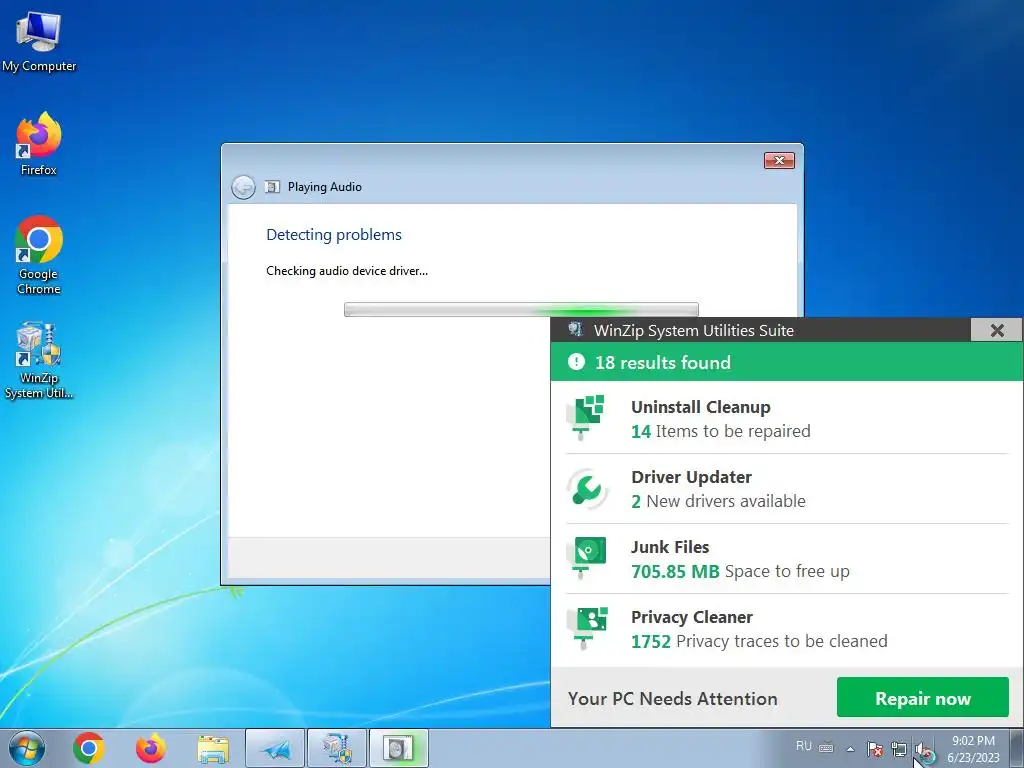Viewport: 1024px width, 768px height.
Task: Click the troubleshooter progress bar
Action: coord(521,310)
